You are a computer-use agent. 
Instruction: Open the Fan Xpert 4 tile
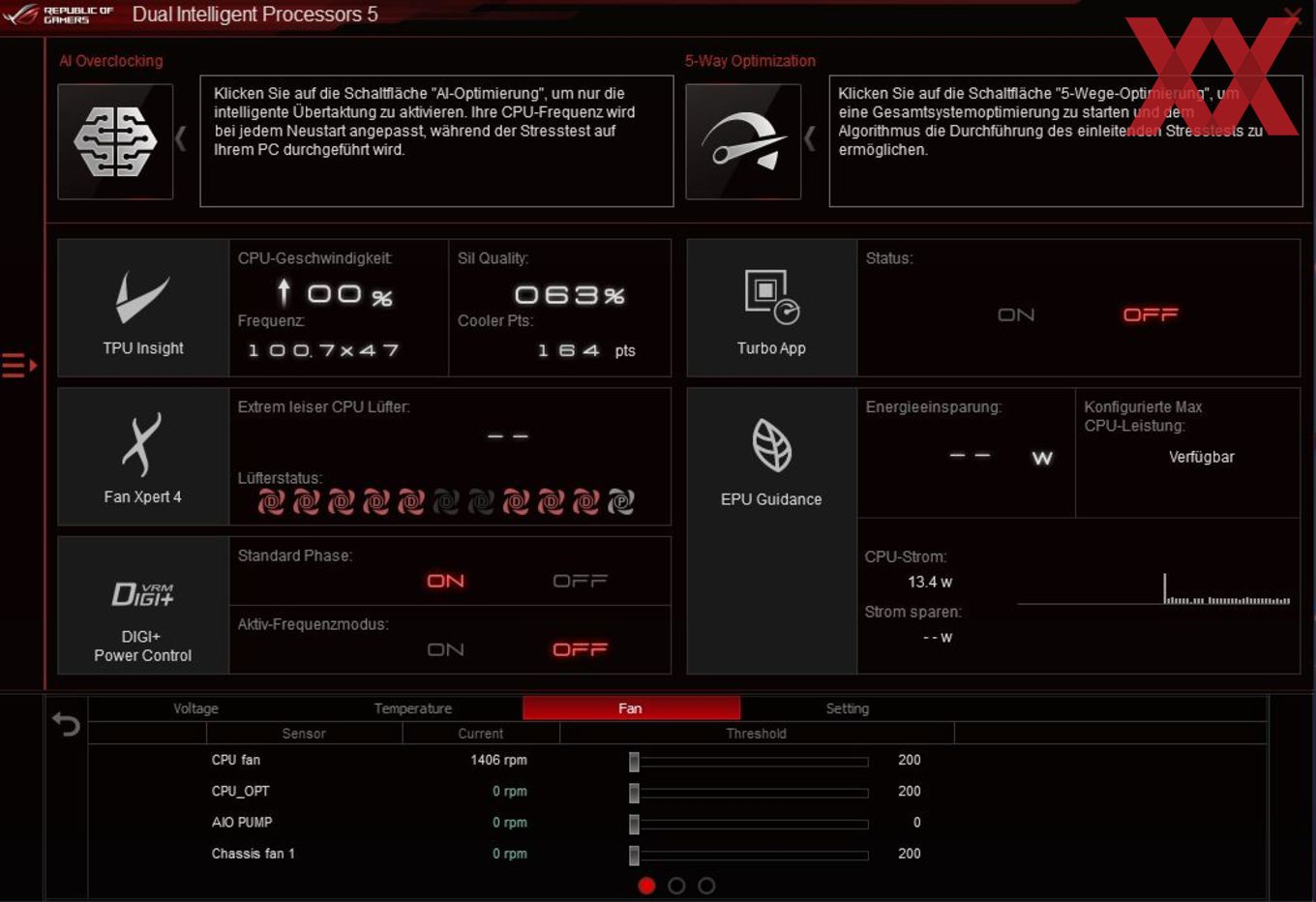pos(143,457)
